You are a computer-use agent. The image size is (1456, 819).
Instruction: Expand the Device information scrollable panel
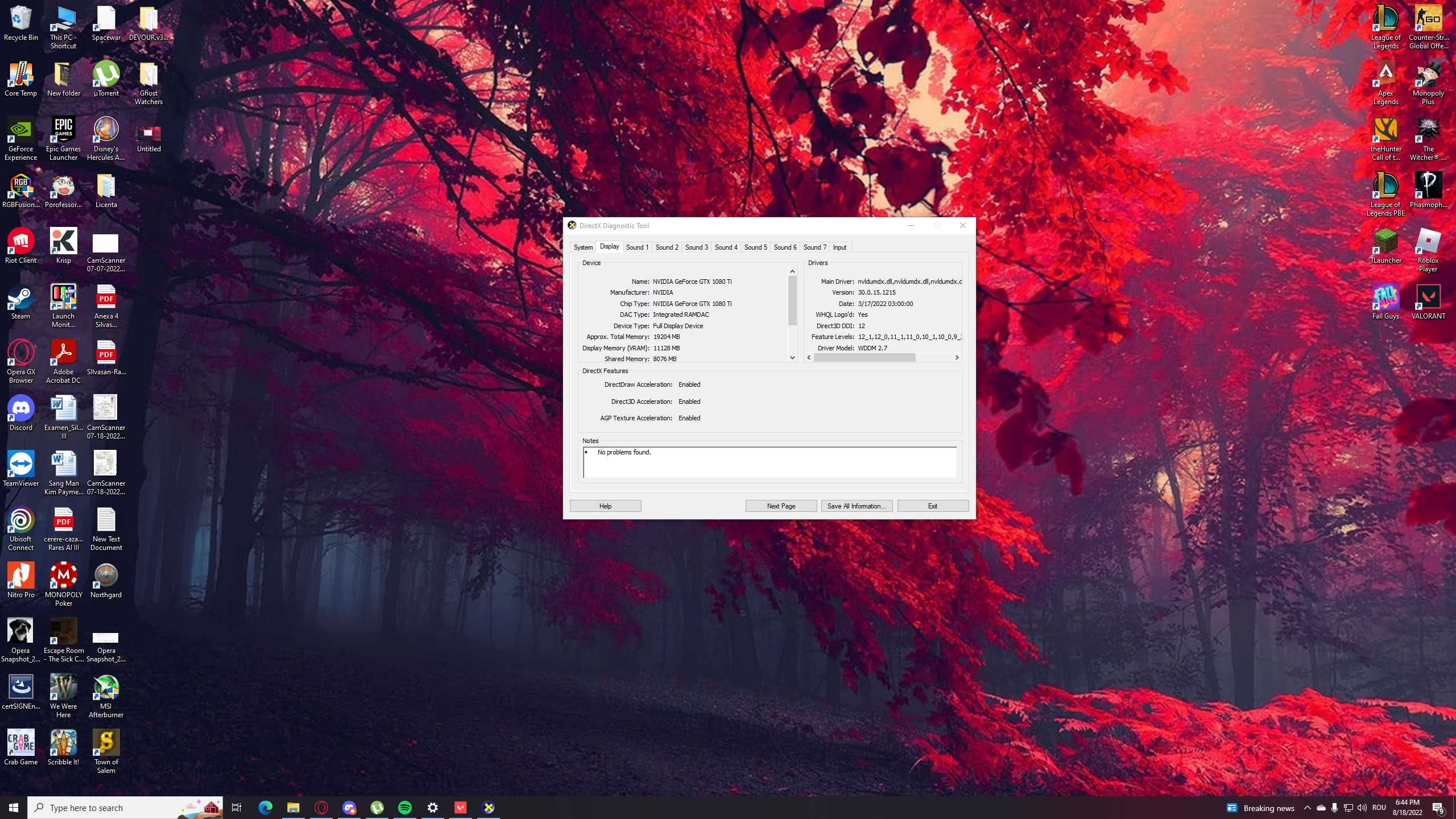tap(791, 356)
